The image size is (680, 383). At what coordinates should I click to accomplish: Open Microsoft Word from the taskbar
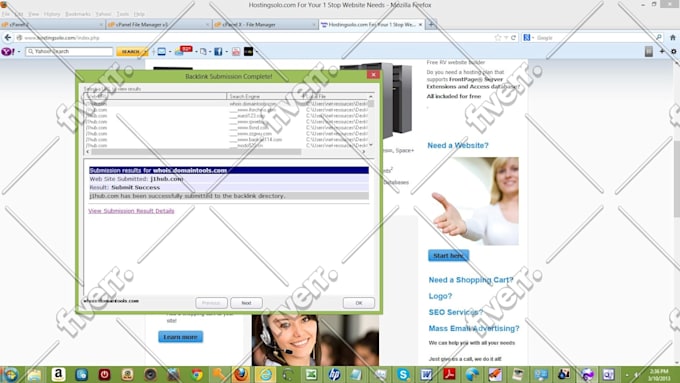(x=426, y=374)
